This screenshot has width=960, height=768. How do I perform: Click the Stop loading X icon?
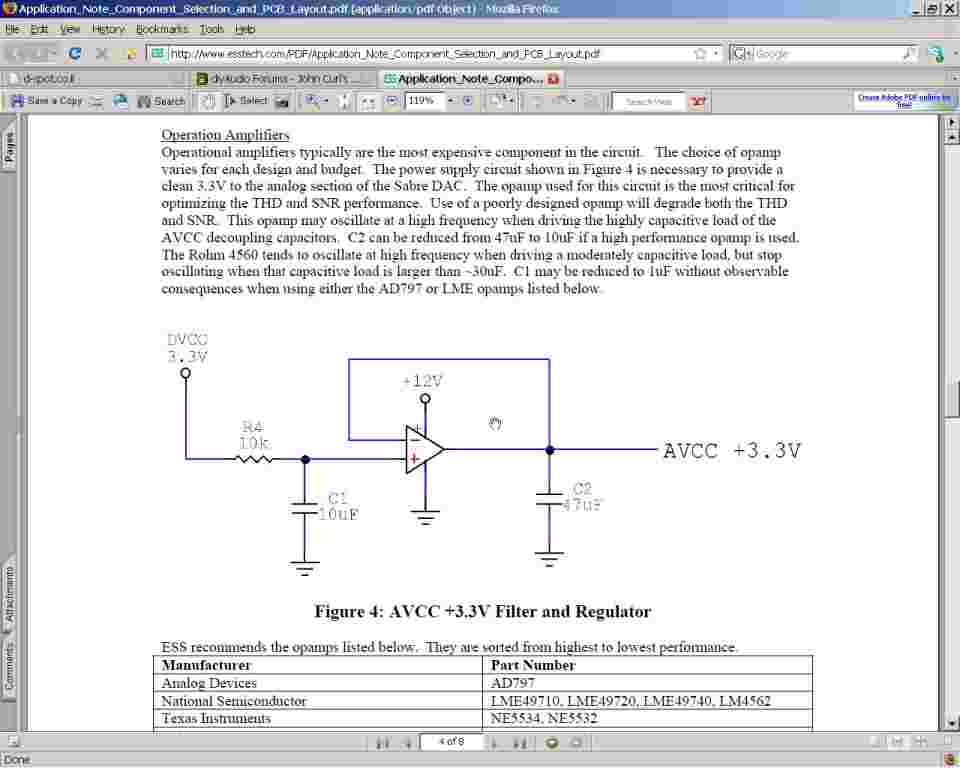[x=102, y=54]
